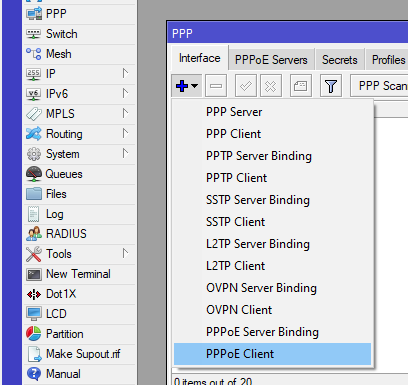408x385 pixels.
Task: Open the funnel filter icon
Action: click(x=331, y=86)
